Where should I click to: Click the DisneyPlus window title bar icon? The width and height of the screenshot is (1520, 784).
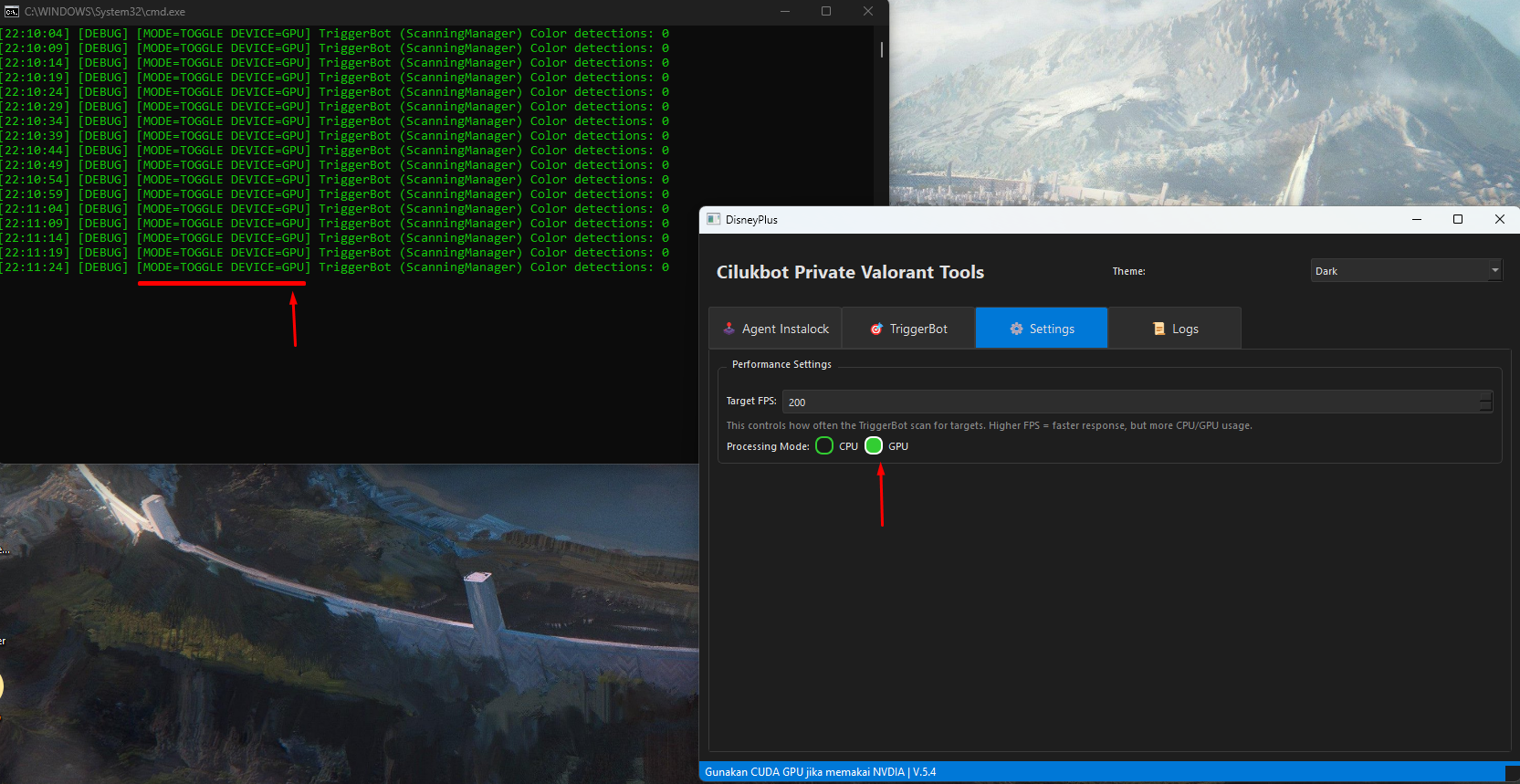click(x=714, y=219)
